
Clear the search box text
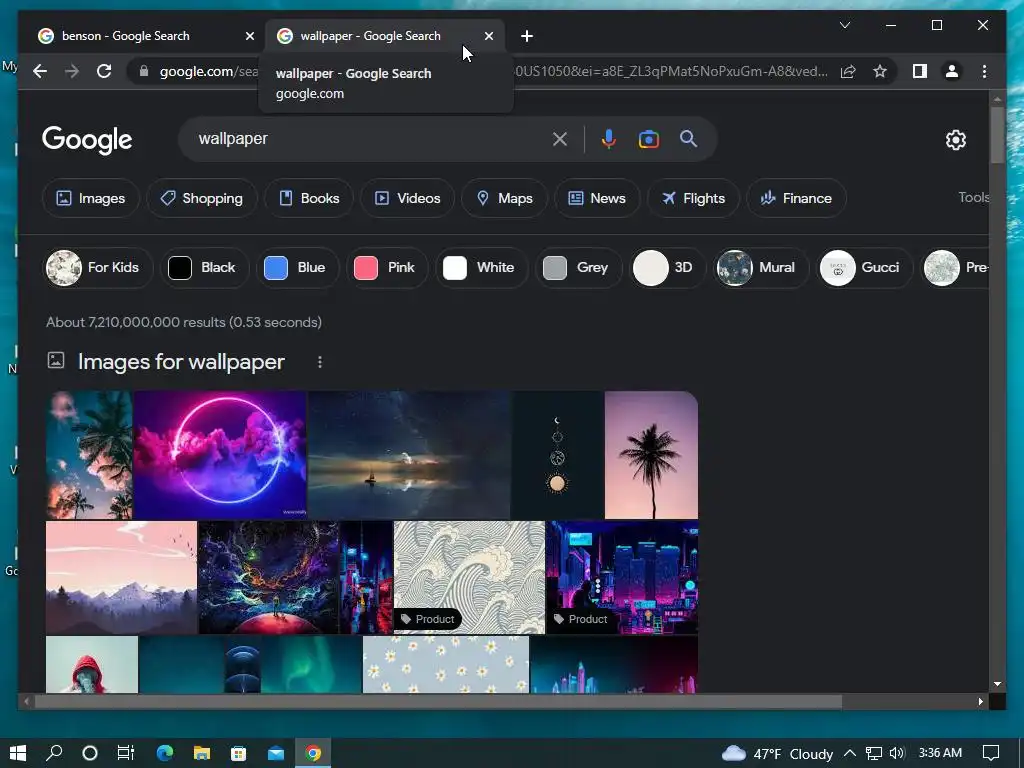coord(560,139)
